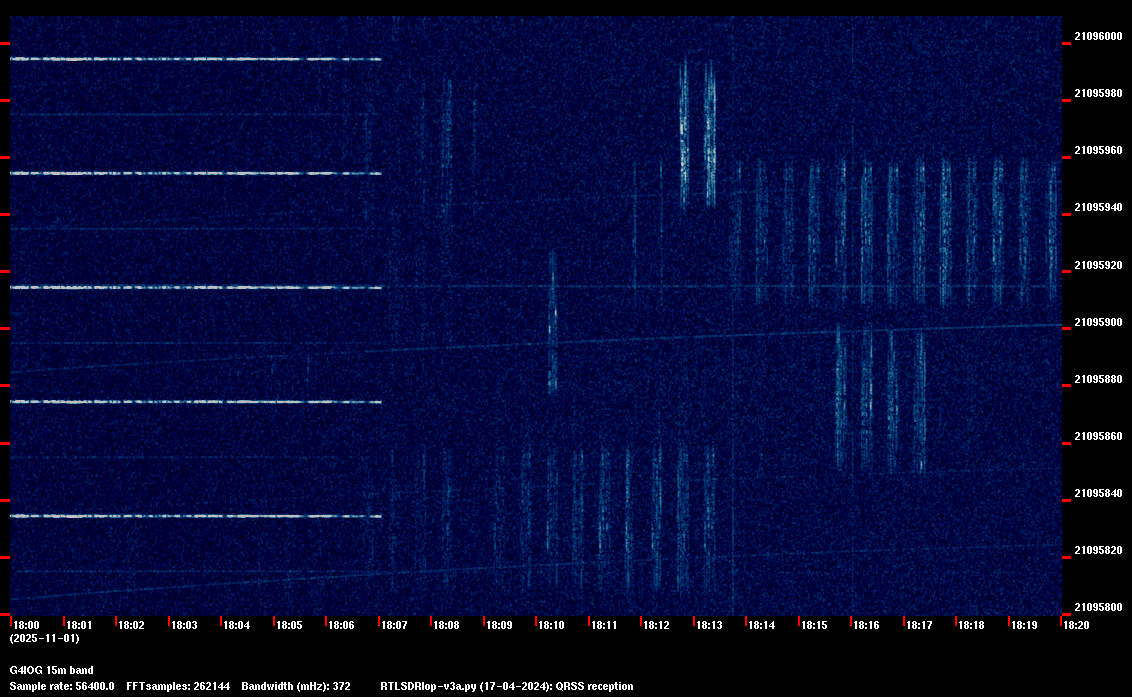The width and height of the screenshot is (1132, 697).
Task: Click the 18:18 time axis label
Action: point(971,625)
